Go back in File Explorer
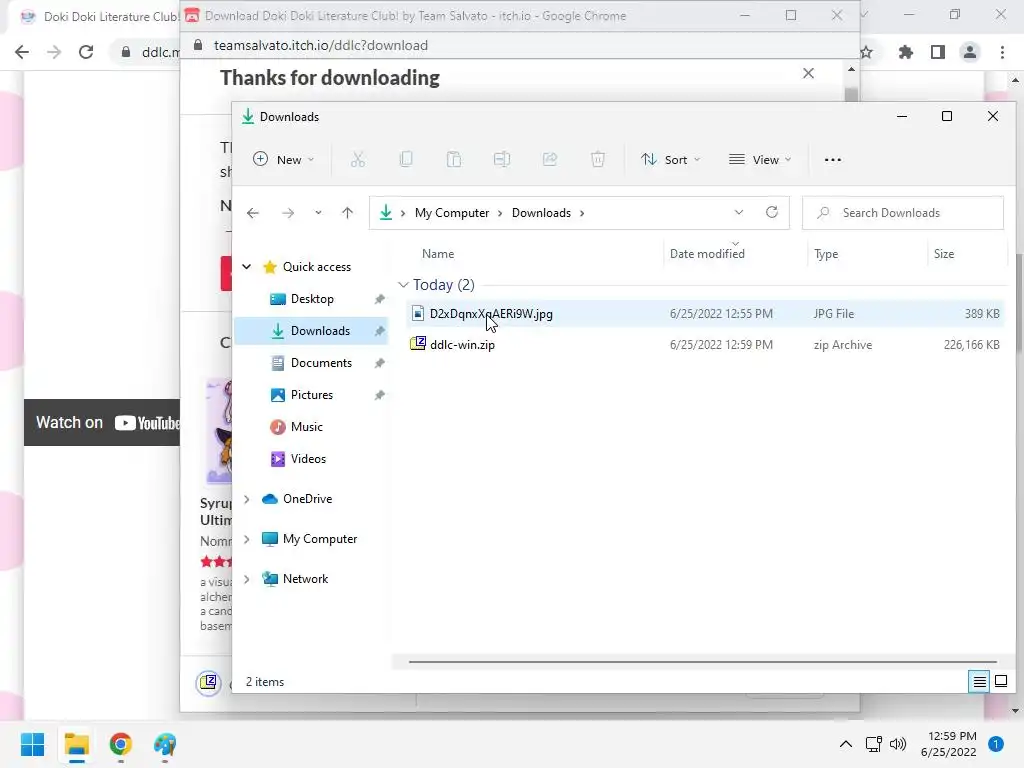1024x768 pixels. [253, 213]
